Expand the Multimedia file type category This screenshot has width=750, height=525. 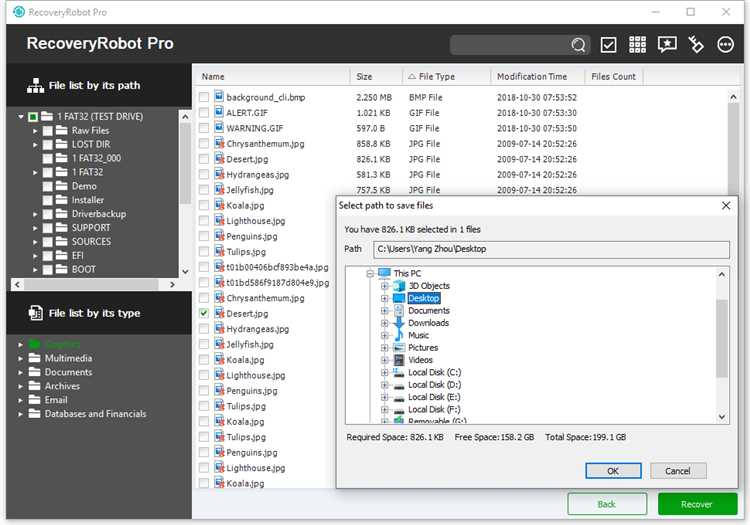tap(20, 358)
